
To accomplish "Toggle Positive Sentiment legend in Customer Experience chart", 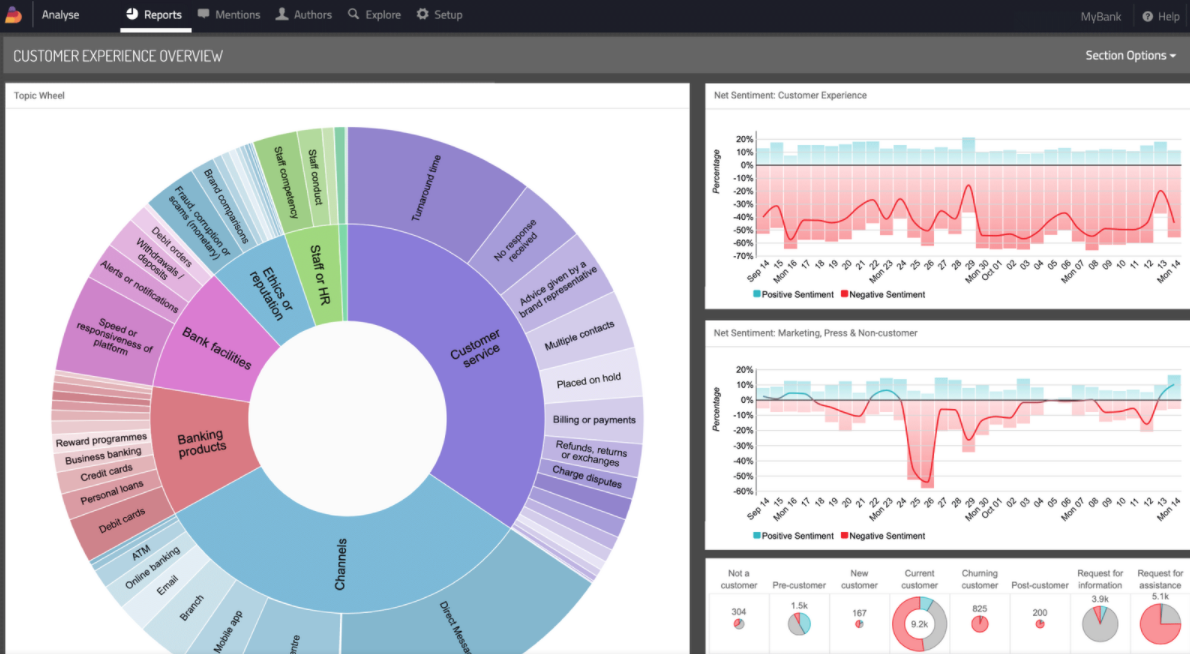I will coord(793,294).
